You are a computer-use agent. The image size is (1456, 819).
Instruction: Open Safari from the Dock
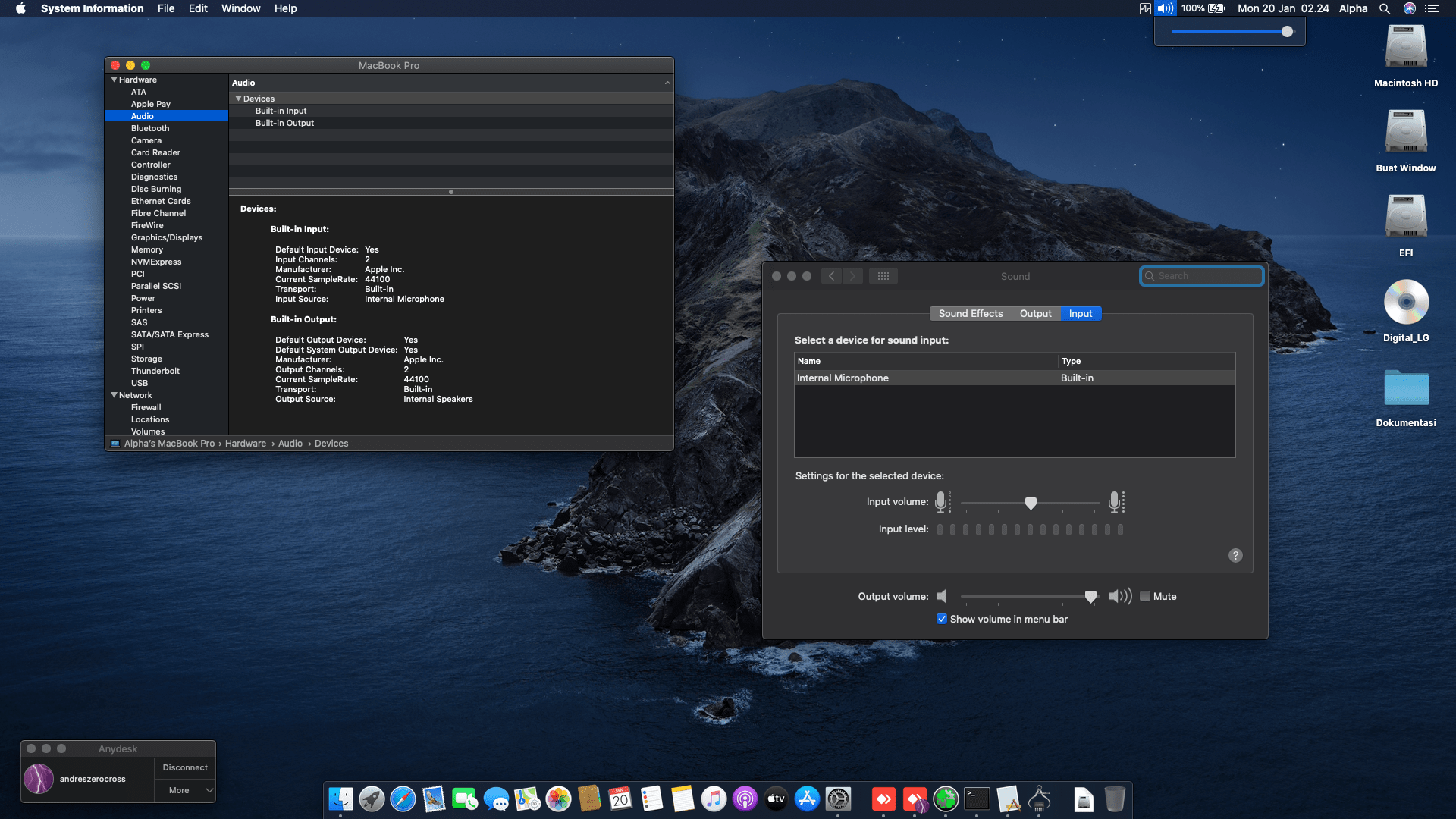[x=403, y=799]
